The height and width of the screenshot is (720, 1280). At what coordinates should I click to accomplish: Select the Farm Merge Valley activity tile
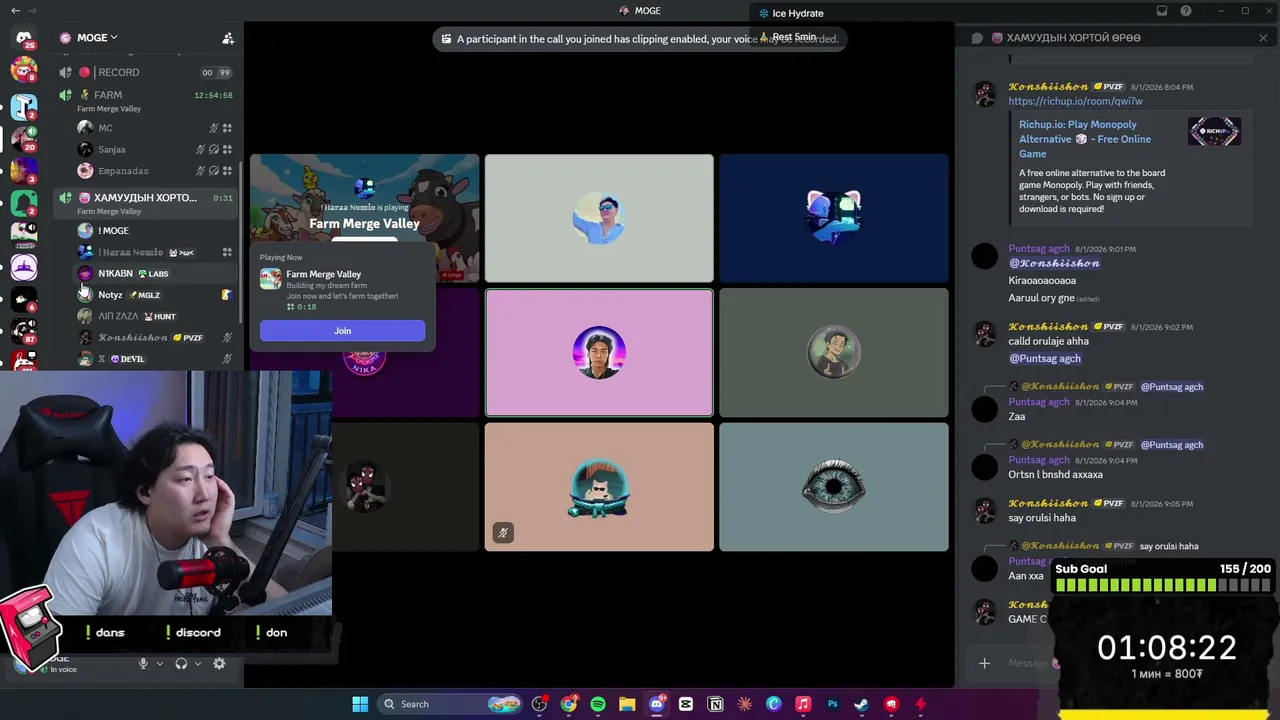(364, 199)
